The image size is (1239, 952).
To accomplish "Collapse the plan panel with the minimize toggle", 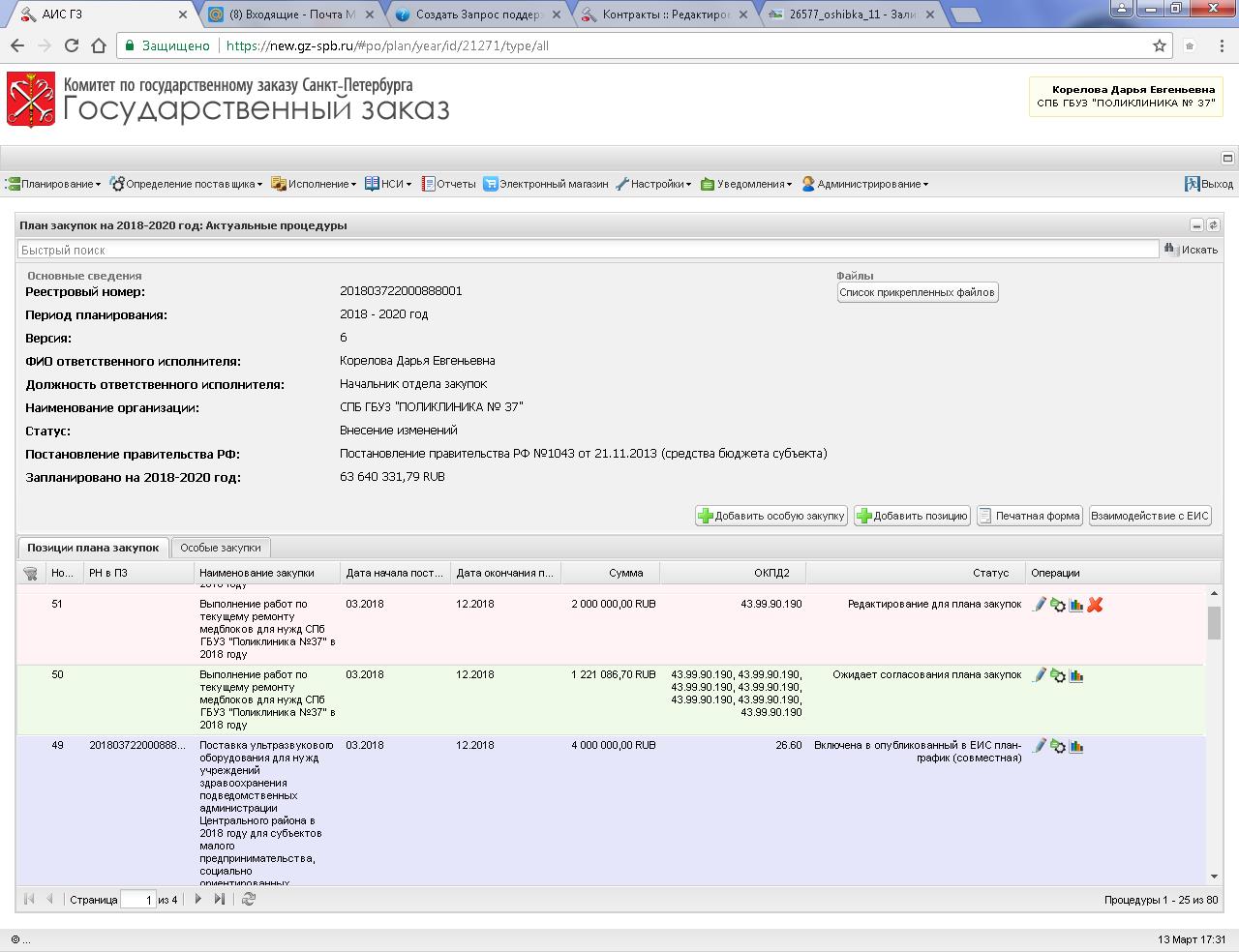I will point(1196,225).
